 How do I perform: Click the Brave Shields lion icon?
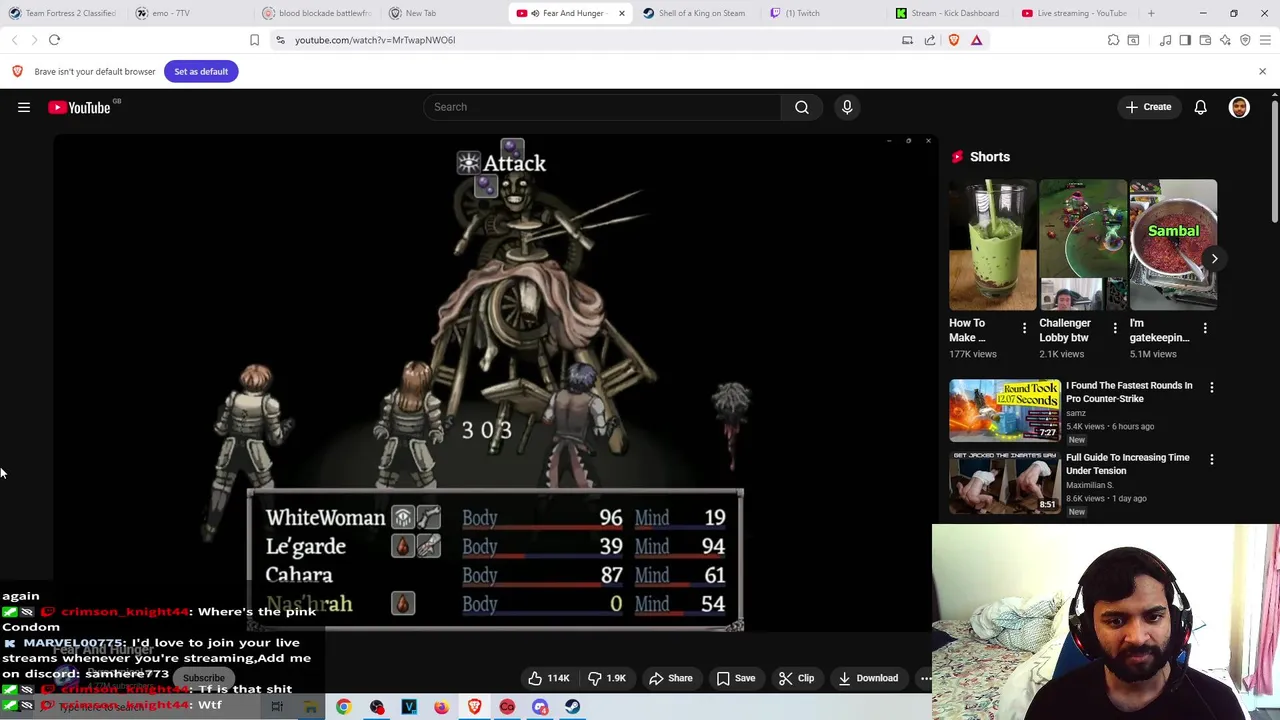point(953,40)
